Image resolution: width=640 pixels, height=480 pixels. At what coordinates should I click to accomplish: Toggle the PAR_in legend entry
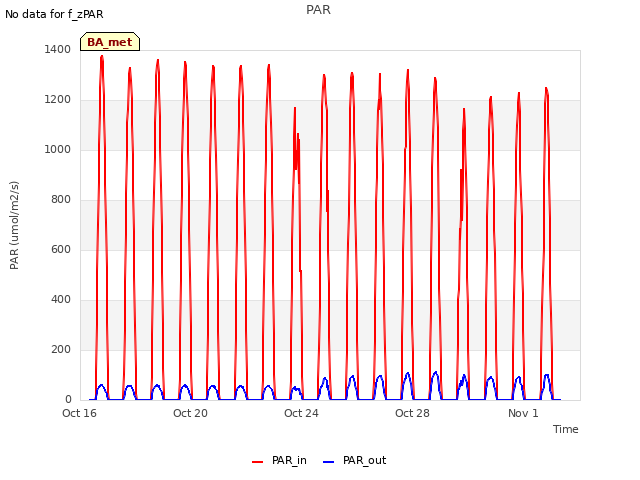point(280,461)
